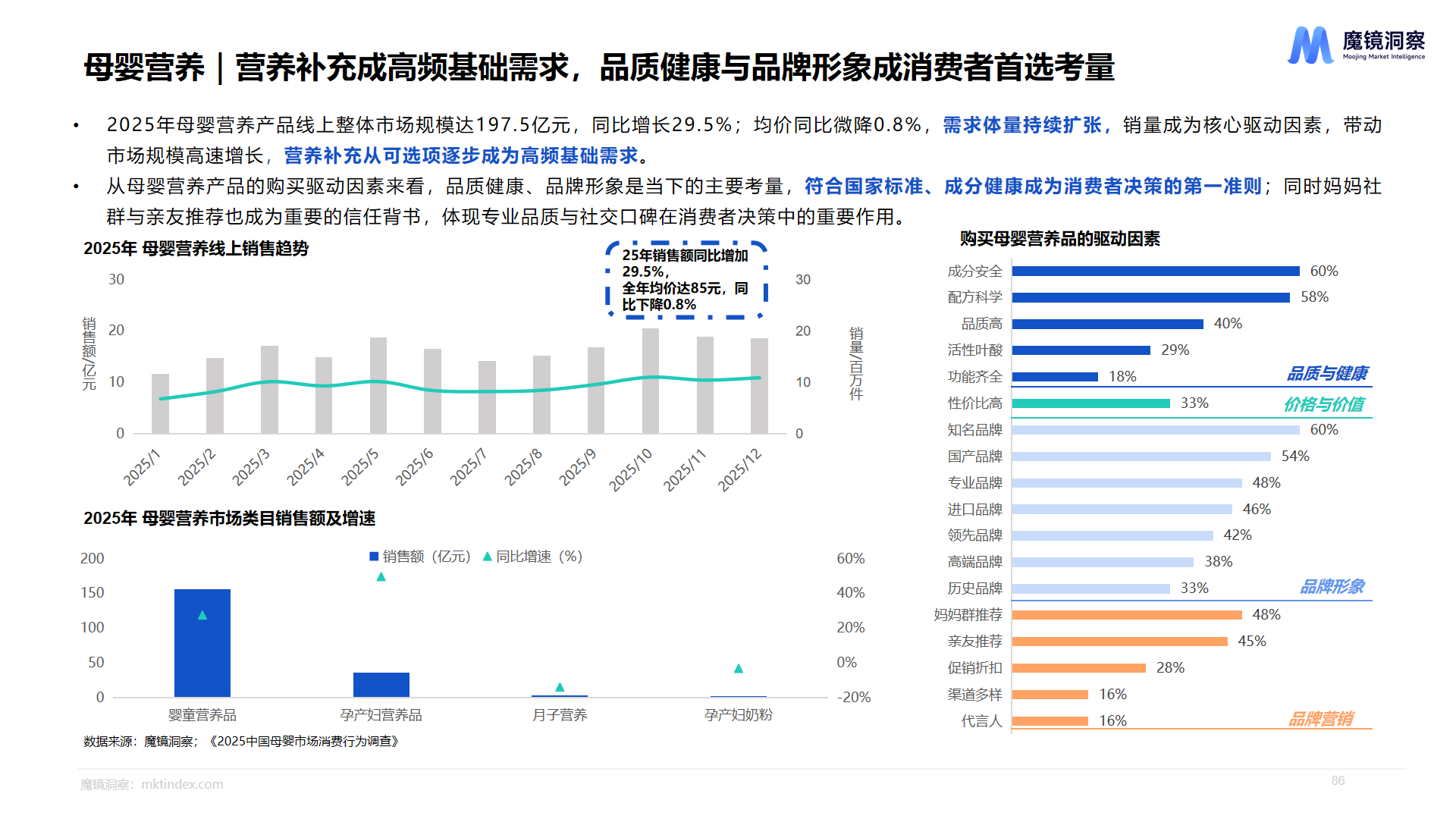The width and height of the screenshot is (1456, 819).
Task: Click the 孕产妇营养品 blue bar
Action: pos(381,685)
